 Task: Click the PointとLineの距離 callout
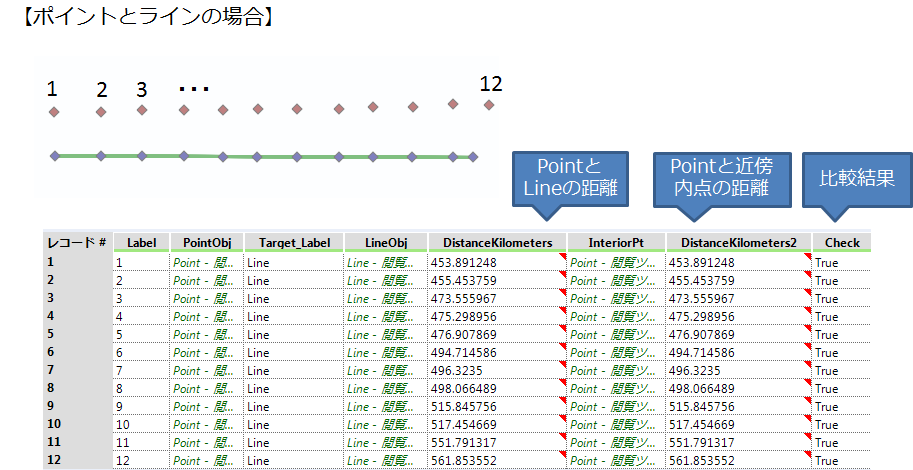click(569, 178)
